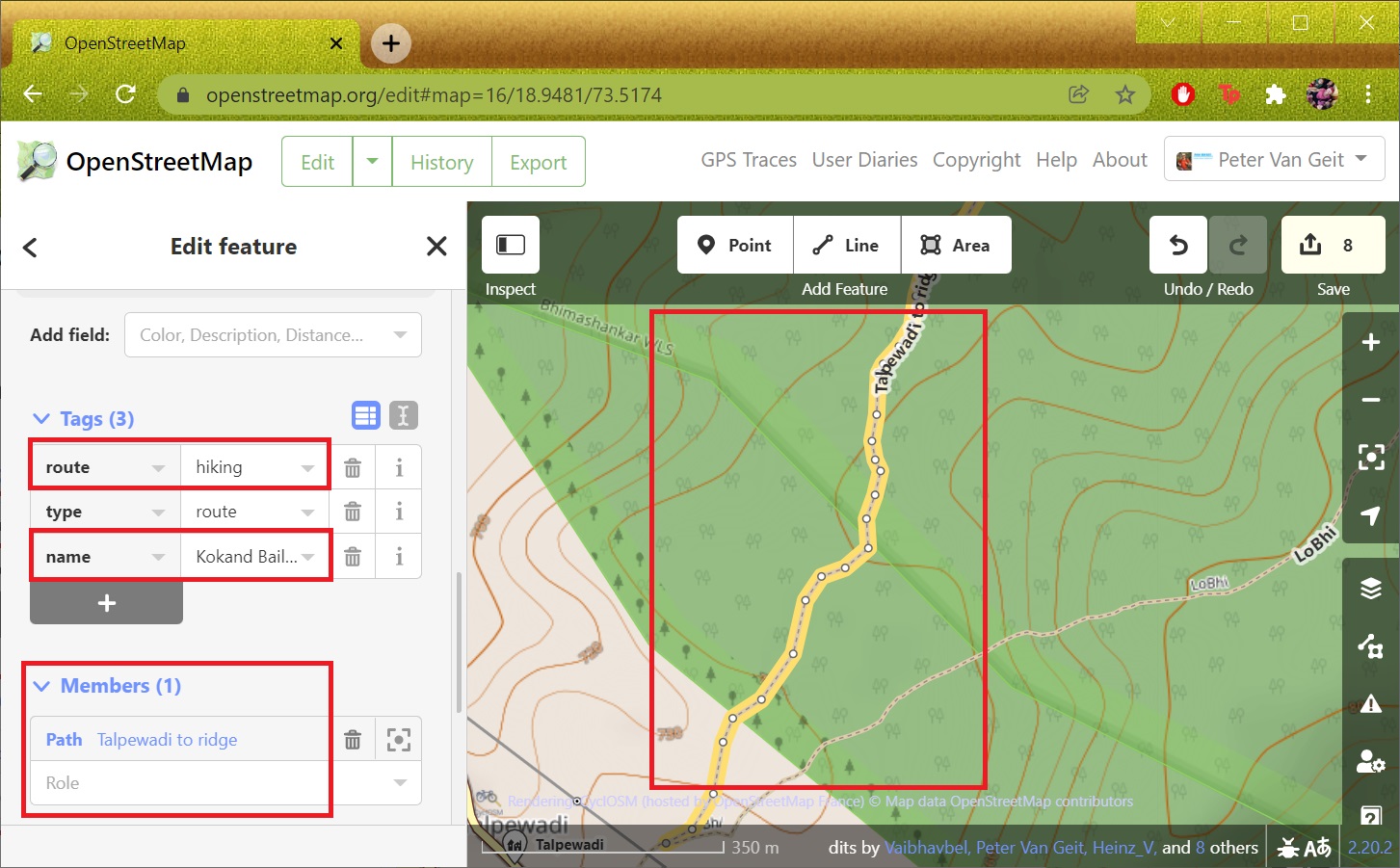
Task: Add a Line feature
Action: 847,245
